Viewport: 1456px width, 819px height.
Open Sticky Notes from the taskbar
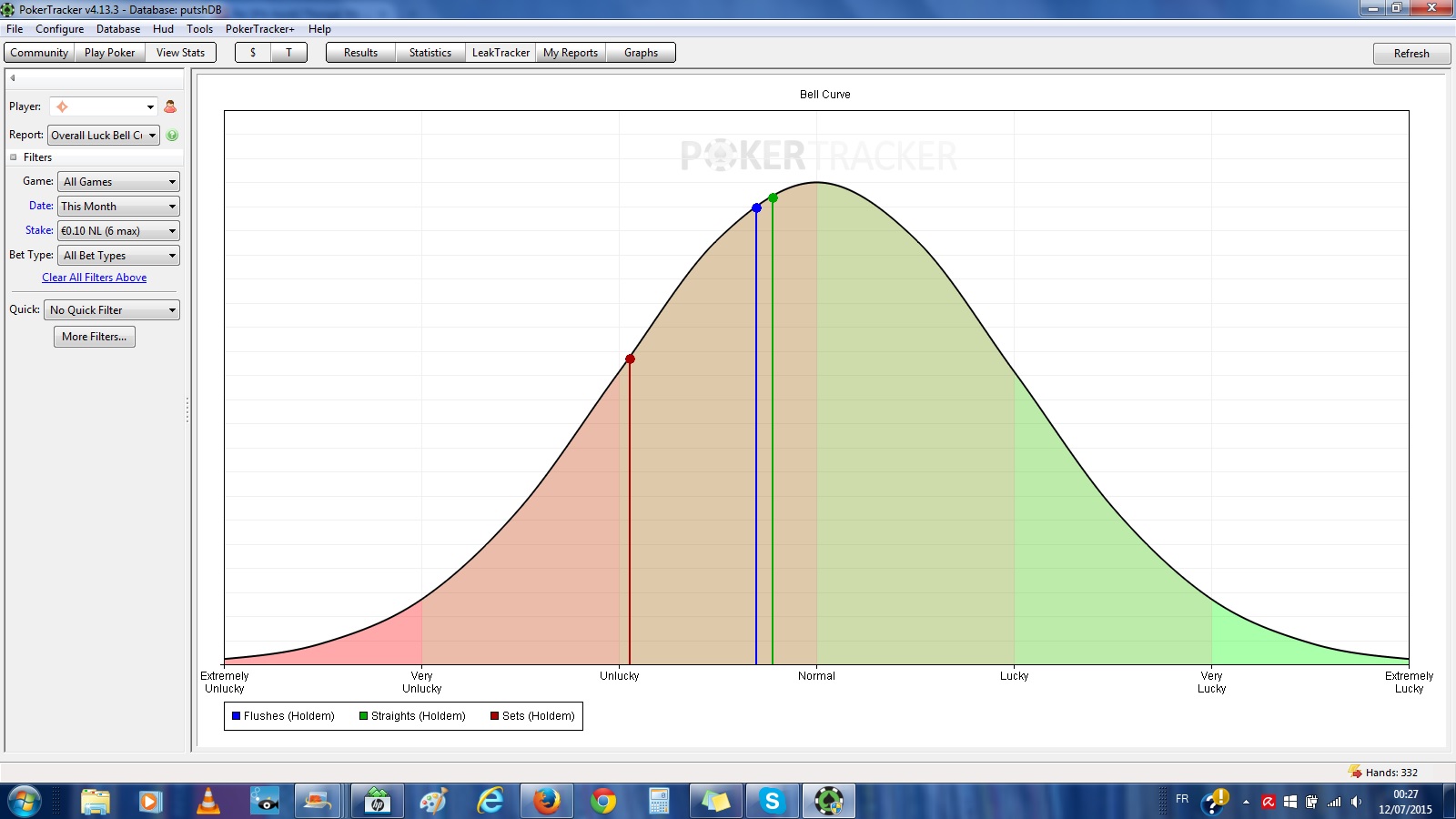tap(715, 802)
